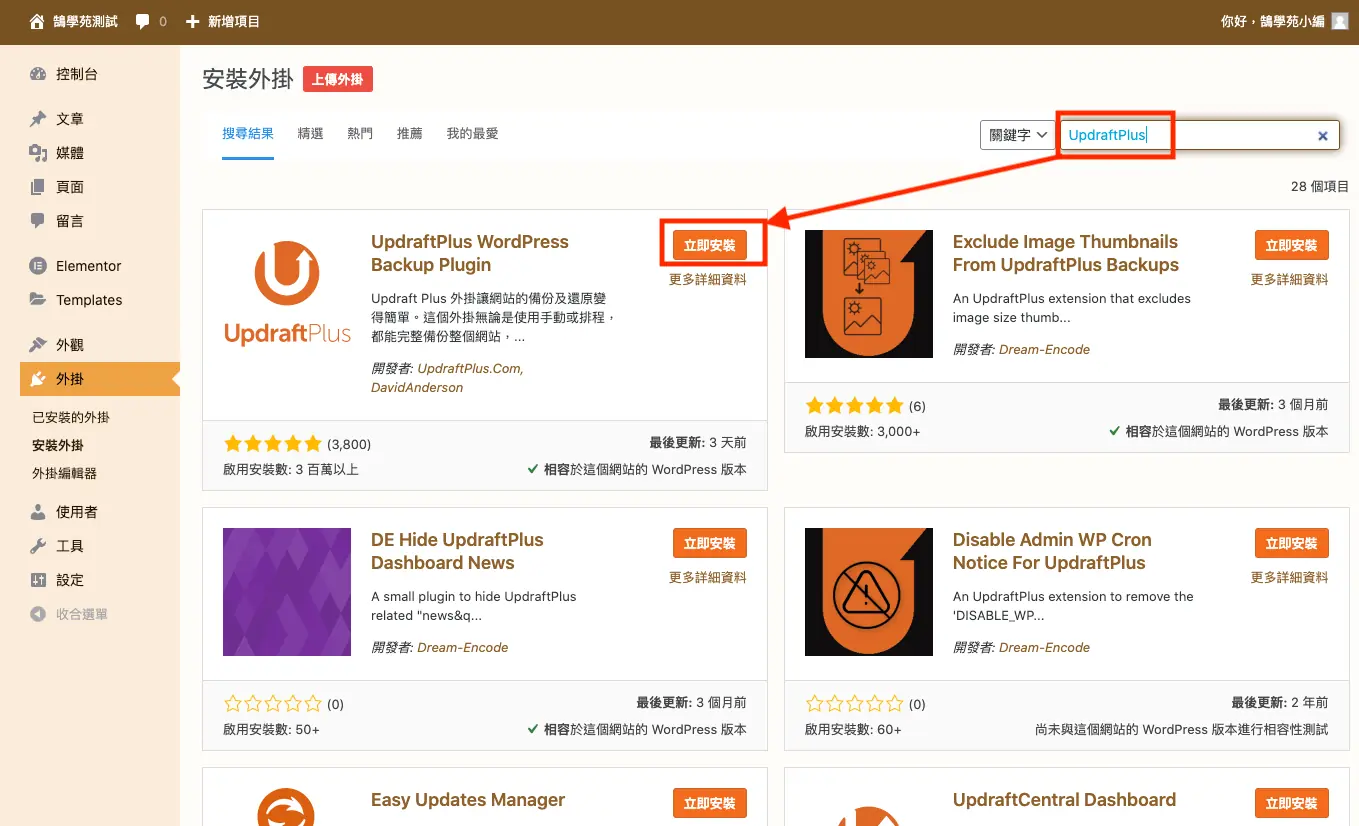Click the 上傳外掛 button

click(338, 79)
